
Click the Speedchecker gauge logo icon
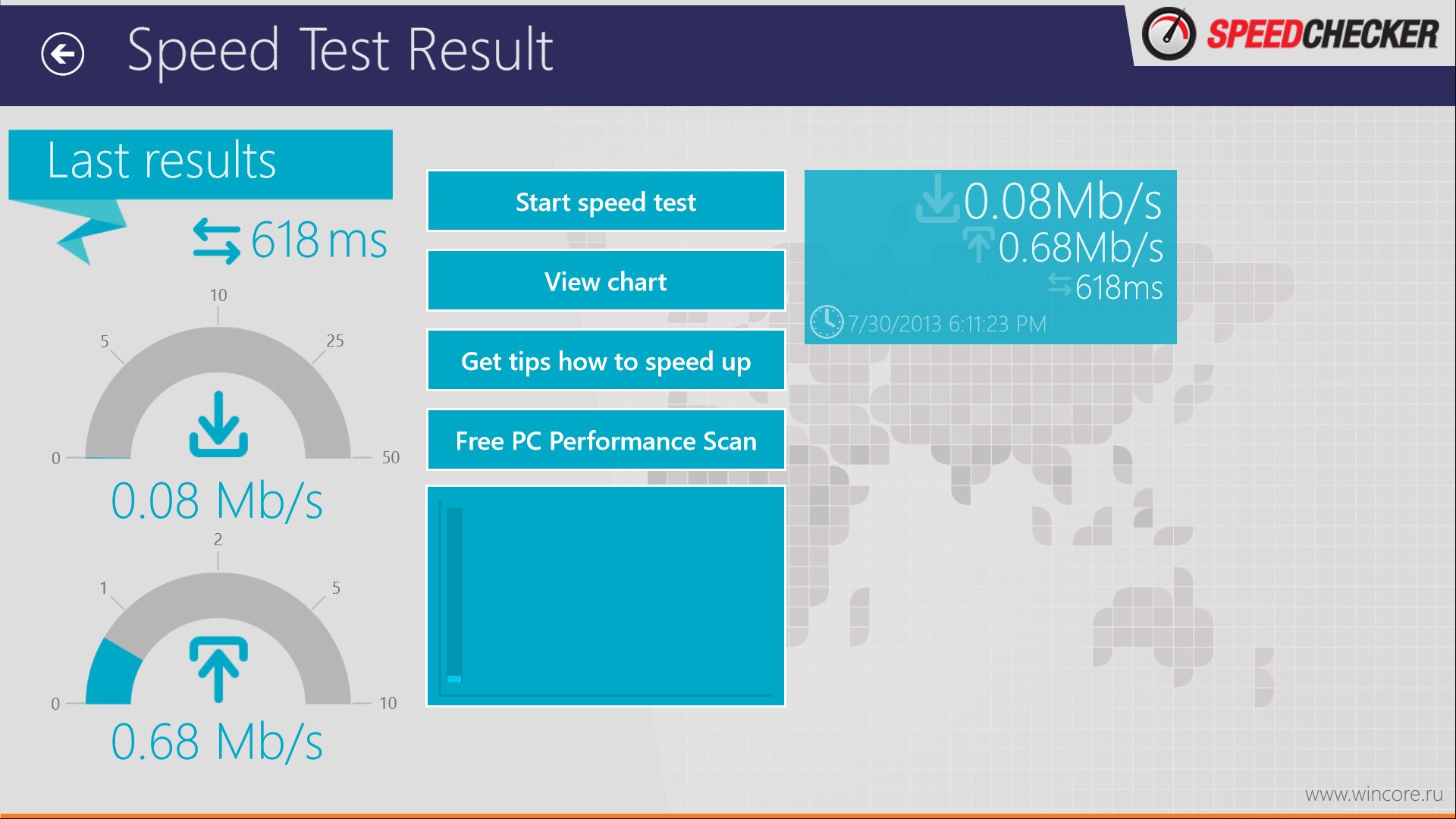click(x=1169, y=34)
